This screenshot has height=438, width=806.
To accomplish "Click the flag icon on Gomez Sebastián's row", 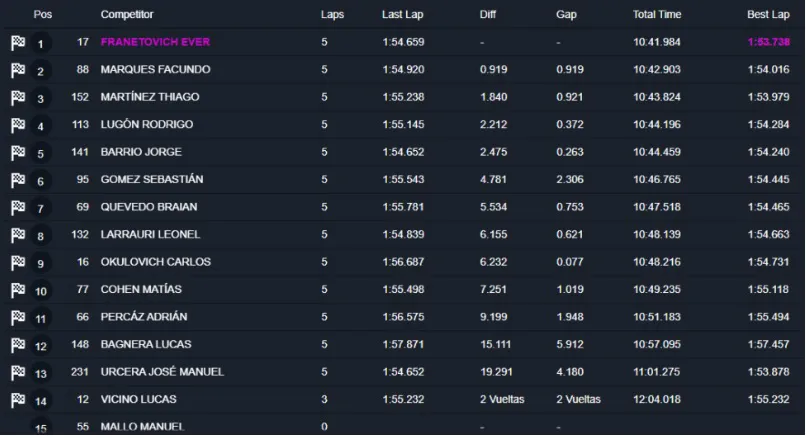I will coord(17,180).
